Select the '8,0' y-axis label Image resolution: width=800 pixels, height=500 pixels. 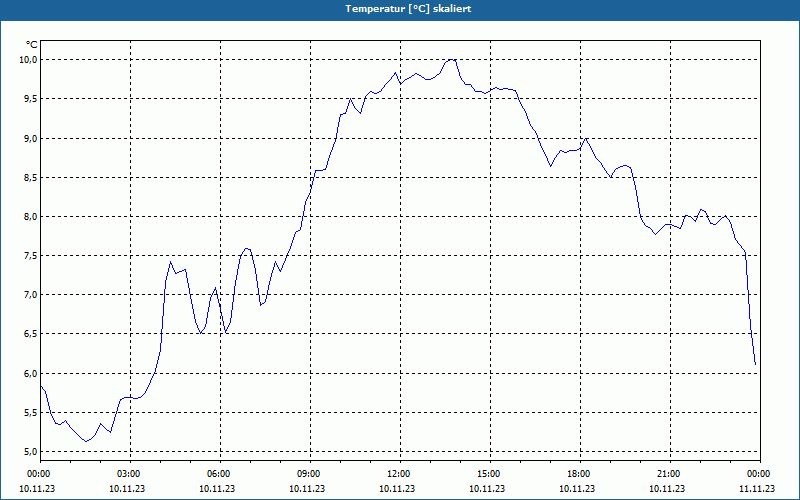click(x=31, y=217)
